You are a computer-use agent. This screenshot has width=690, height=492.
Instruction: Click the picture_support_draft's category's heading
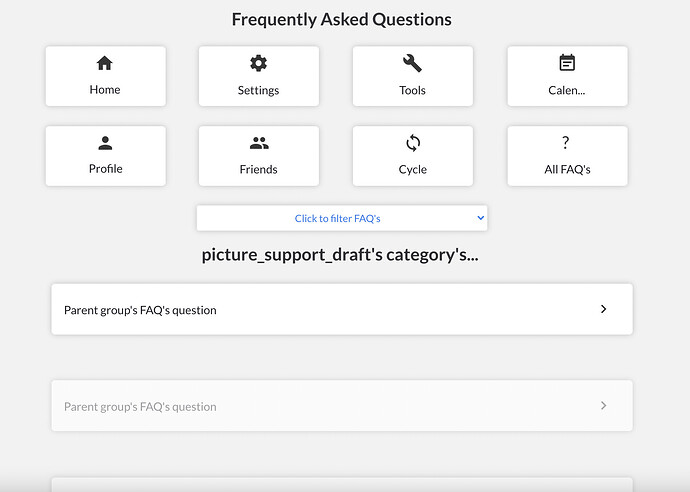(x=340, y=255)
